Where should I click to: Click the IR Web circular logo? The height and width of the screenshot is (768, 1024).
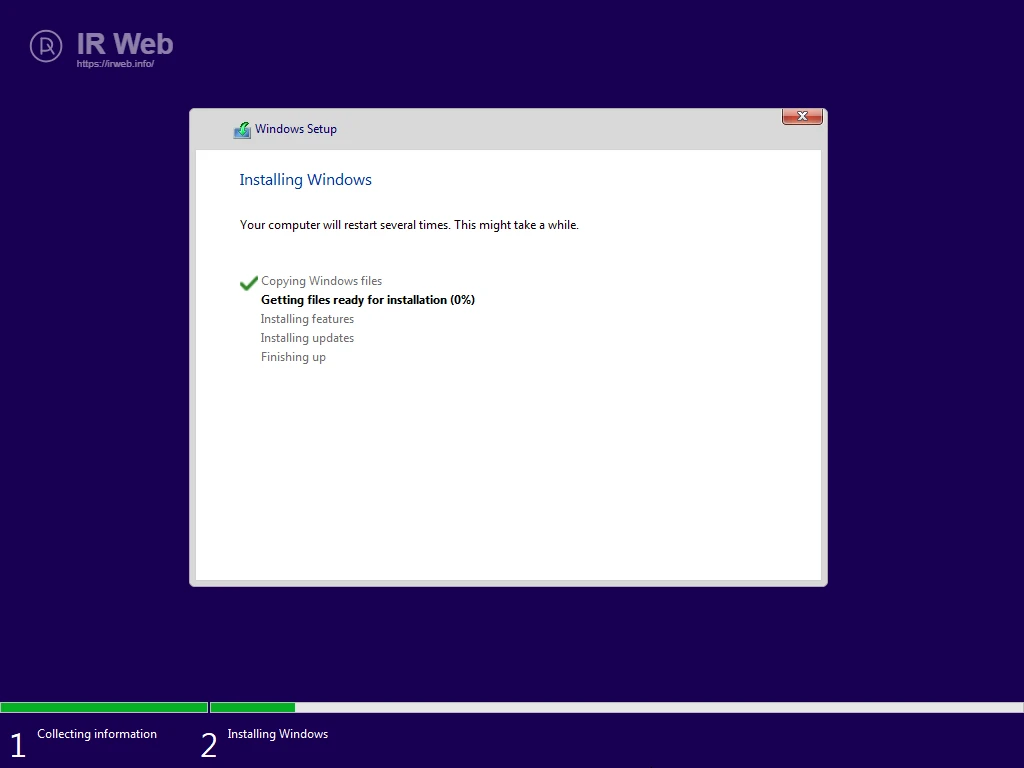pos(46,45)
